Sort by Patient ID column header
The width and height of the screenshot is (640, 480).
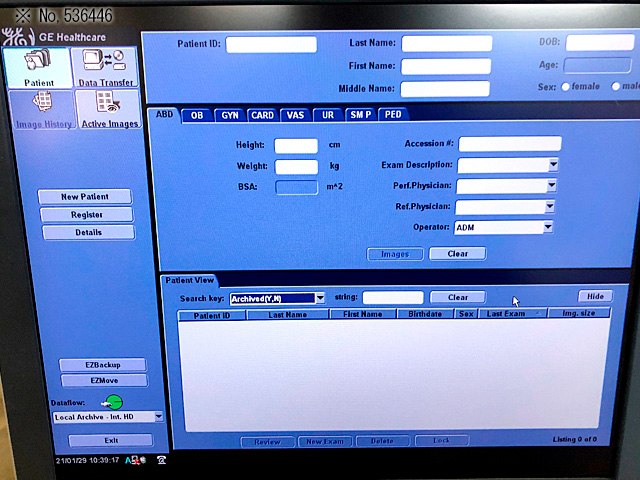click(212, 316)
